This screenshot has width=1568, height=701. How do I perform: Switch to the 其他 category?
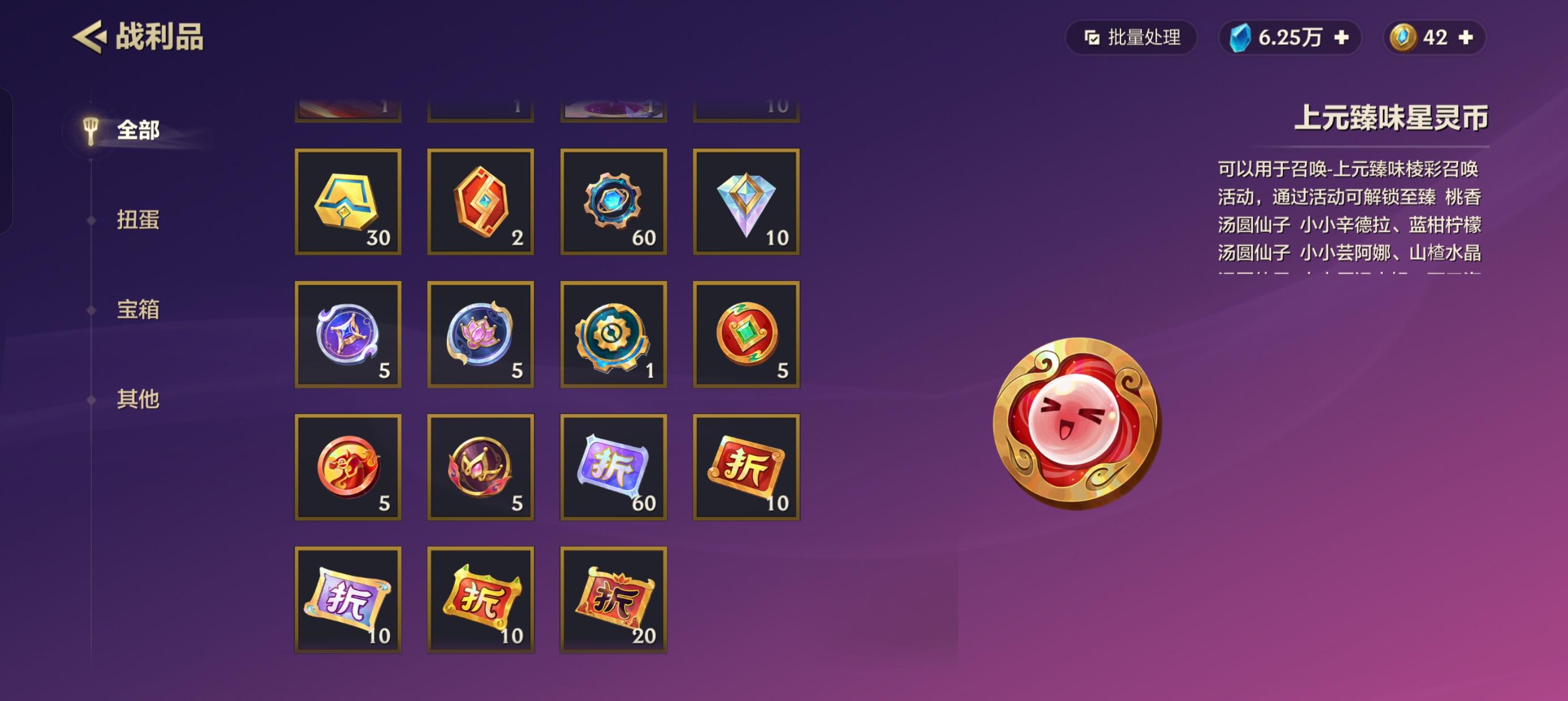pos(137,399)
